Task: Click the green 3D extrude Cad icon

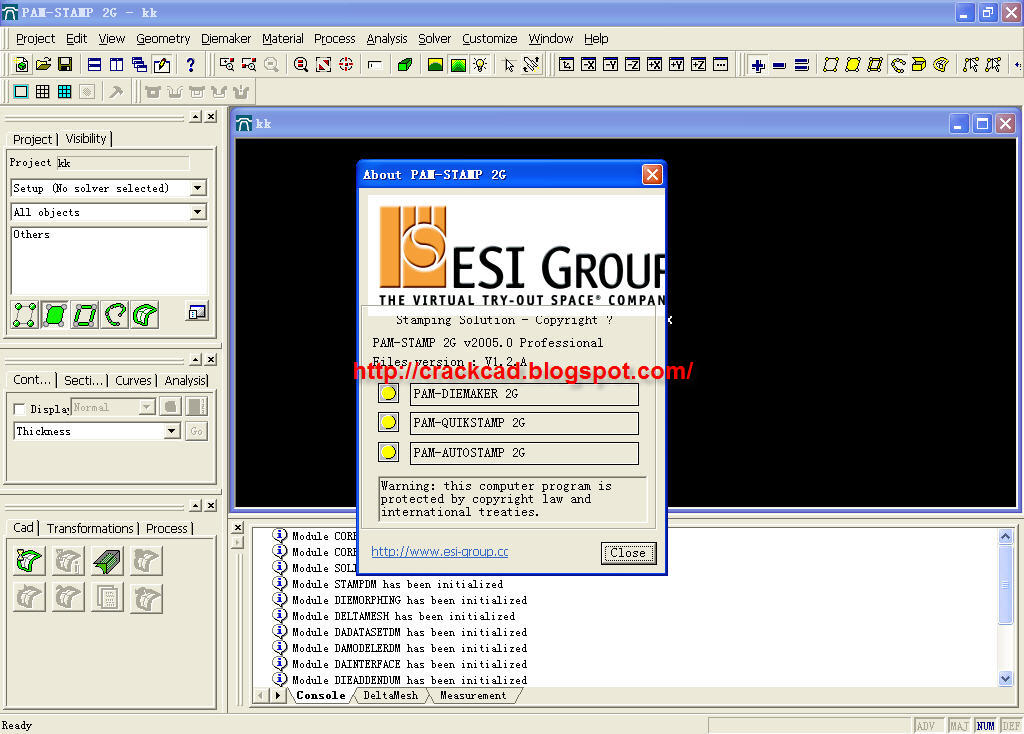Action: tap(107, 560)
